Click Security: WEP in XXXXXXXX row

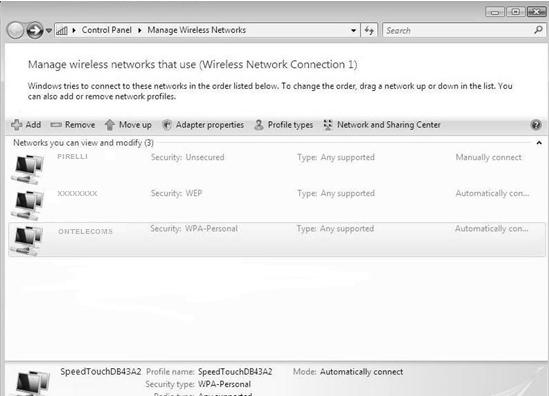tap(176, 193)
